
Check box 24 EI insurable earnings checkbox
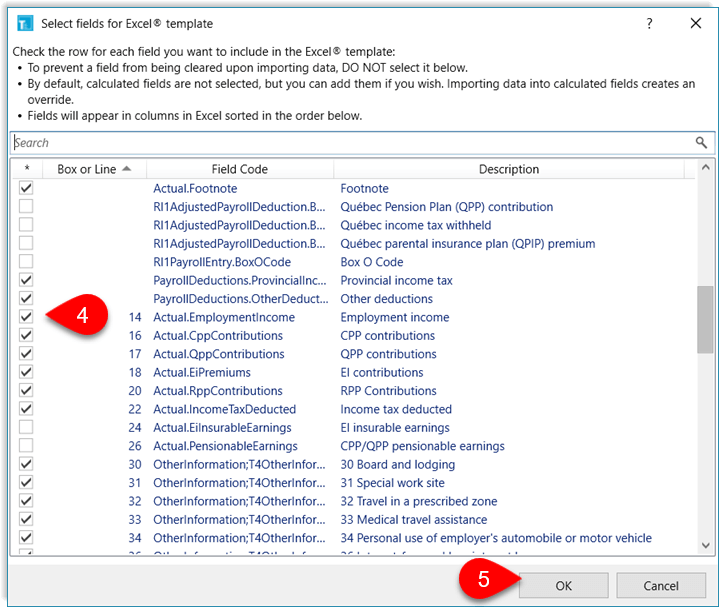(x=26, y=427)
